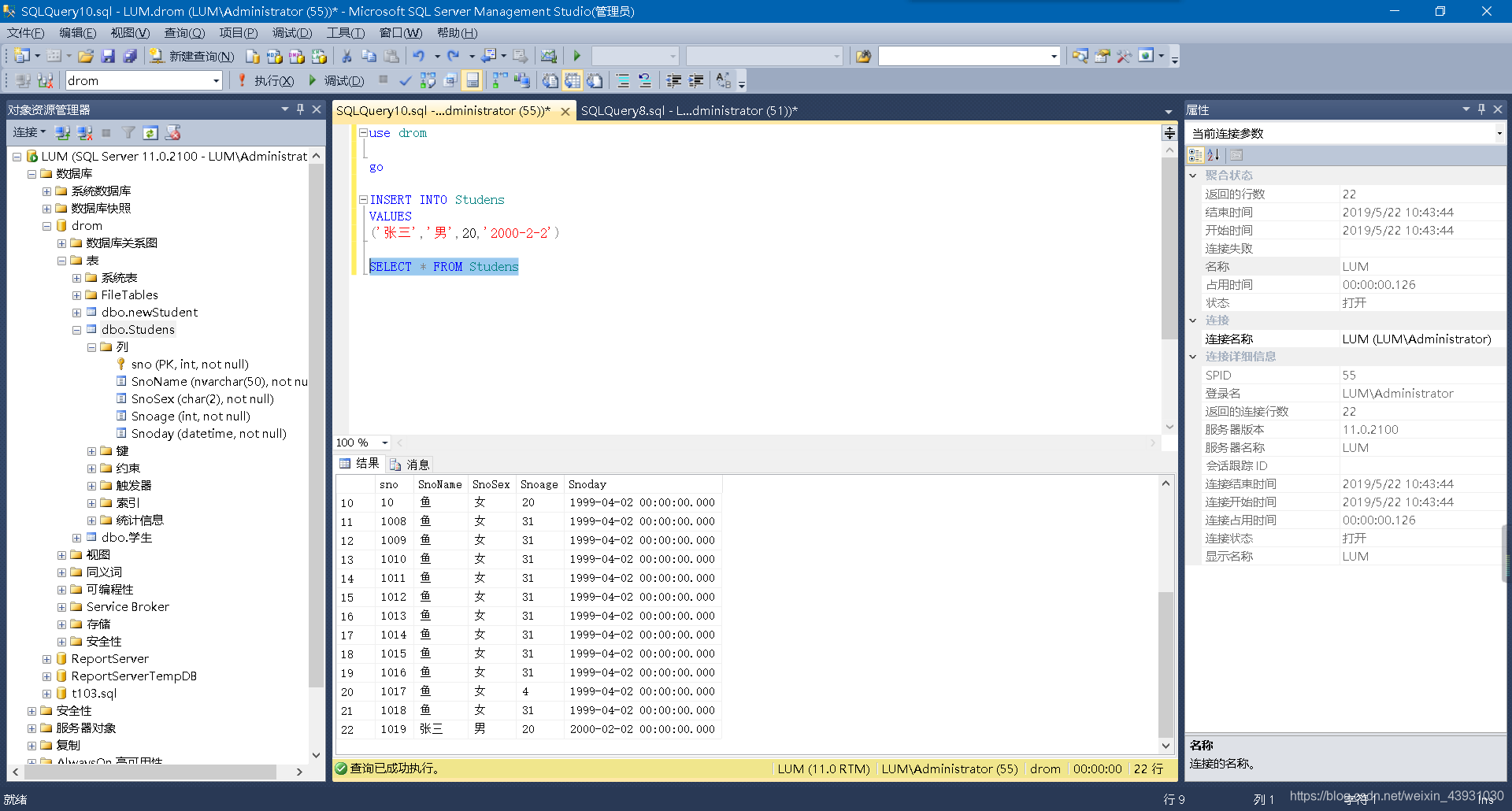This screenshot has width=1512, height=811.
Task: Click the Save All icon
Action: coord(130,56)
